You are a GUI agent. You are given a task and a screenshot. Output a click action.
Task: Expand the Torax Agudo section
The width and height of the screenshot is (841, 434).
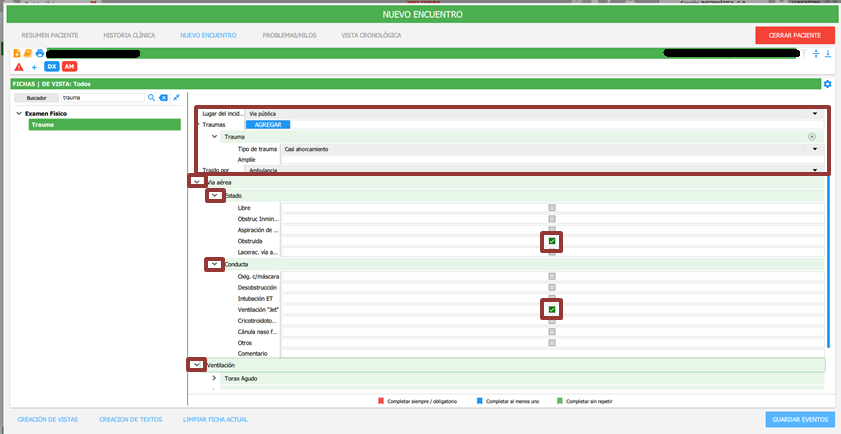(214, 379)
